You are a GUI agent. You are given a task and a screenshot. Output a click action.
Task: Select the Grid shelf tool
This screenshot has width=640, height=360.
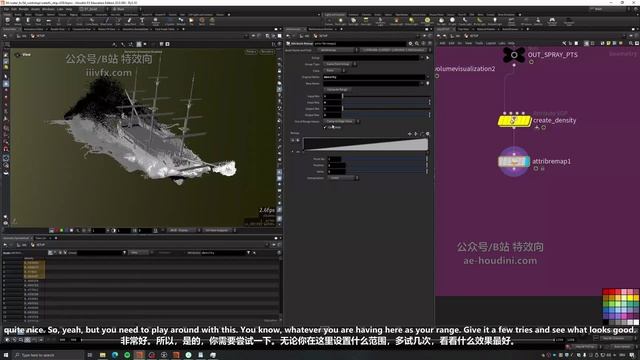point(48,21)
